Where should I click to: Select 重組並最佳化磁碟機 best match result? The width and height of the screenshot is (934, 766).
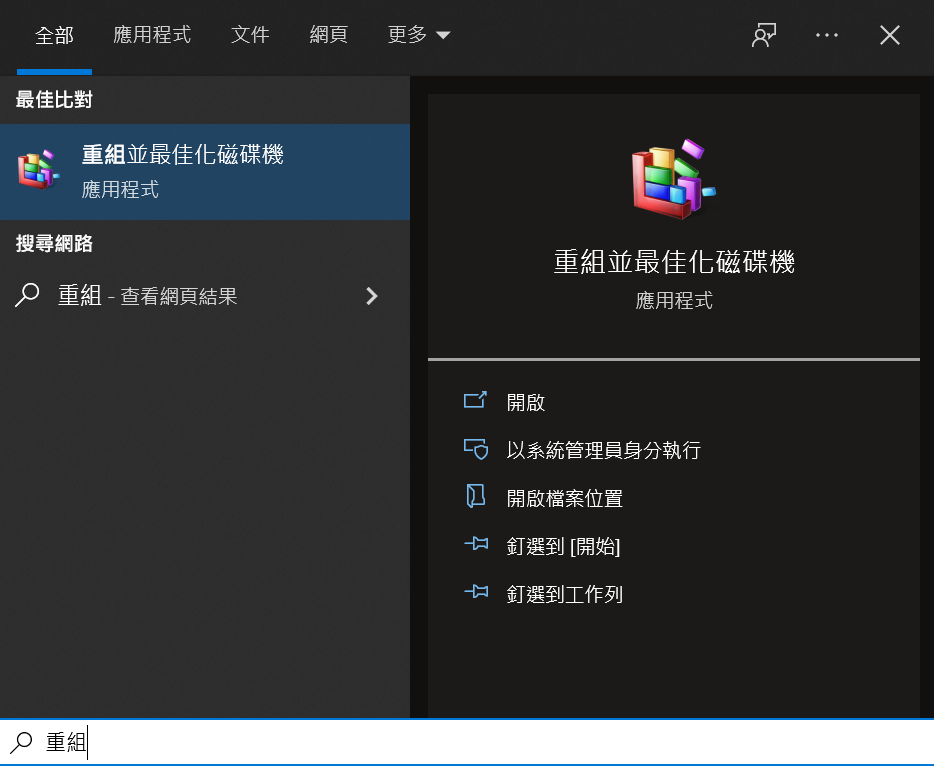pos(205,172)
